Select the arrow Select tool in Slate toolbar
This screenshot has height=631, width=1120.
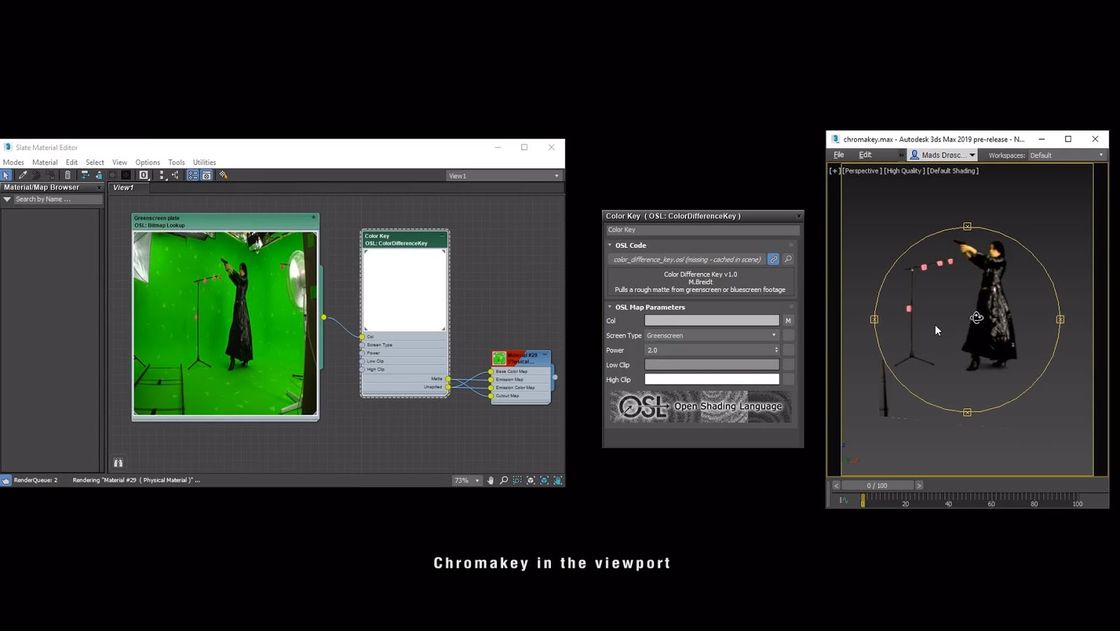coord(6,175)
